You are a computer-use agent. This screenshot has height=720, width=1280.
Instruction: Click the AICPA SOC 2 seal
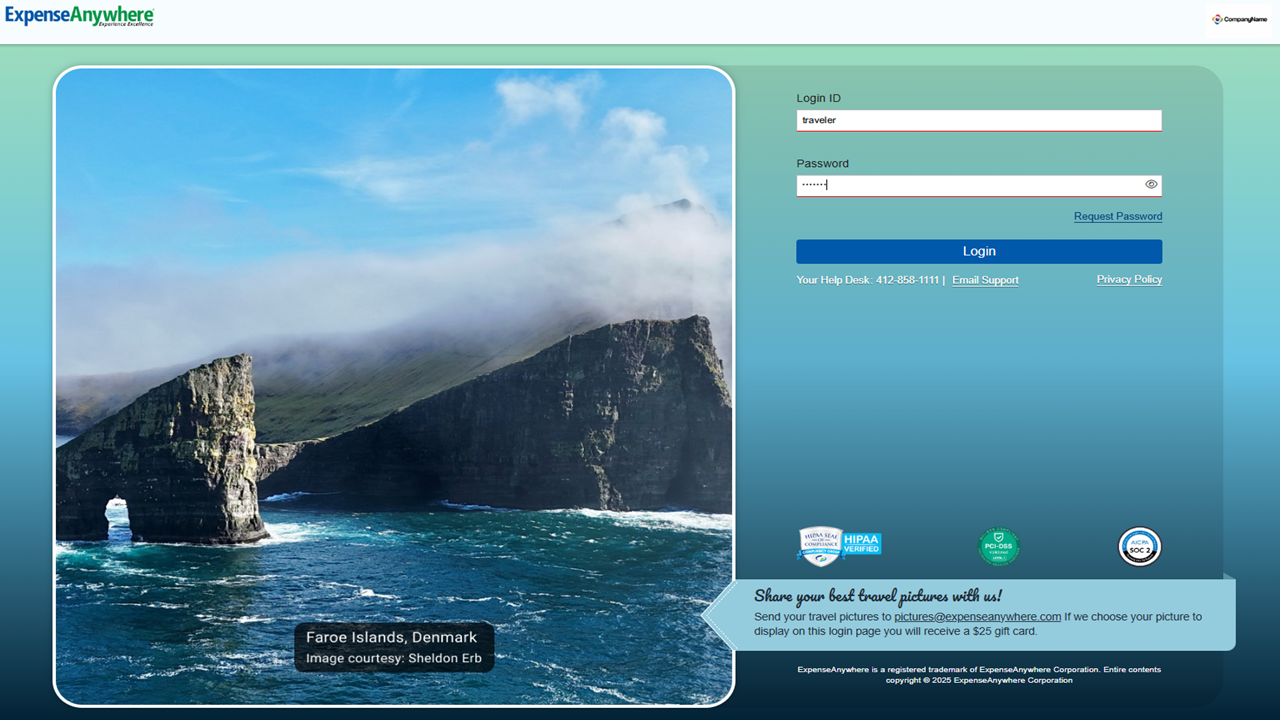point(1139,546)
